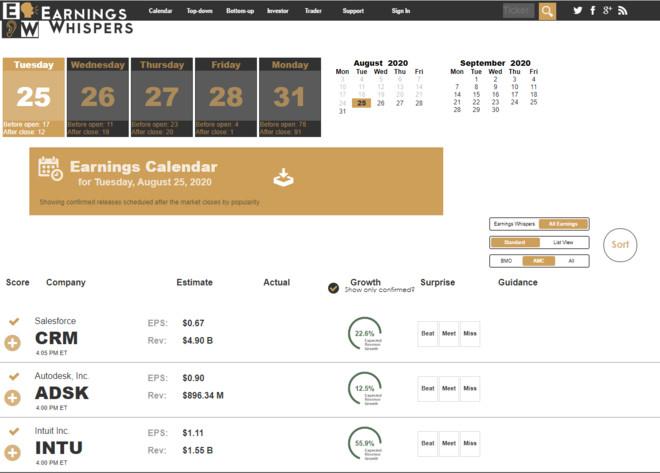The width and height of the screenshot is (660, 473).
Task: Select September 8 in mini calendar
Action: pos(476,87)
